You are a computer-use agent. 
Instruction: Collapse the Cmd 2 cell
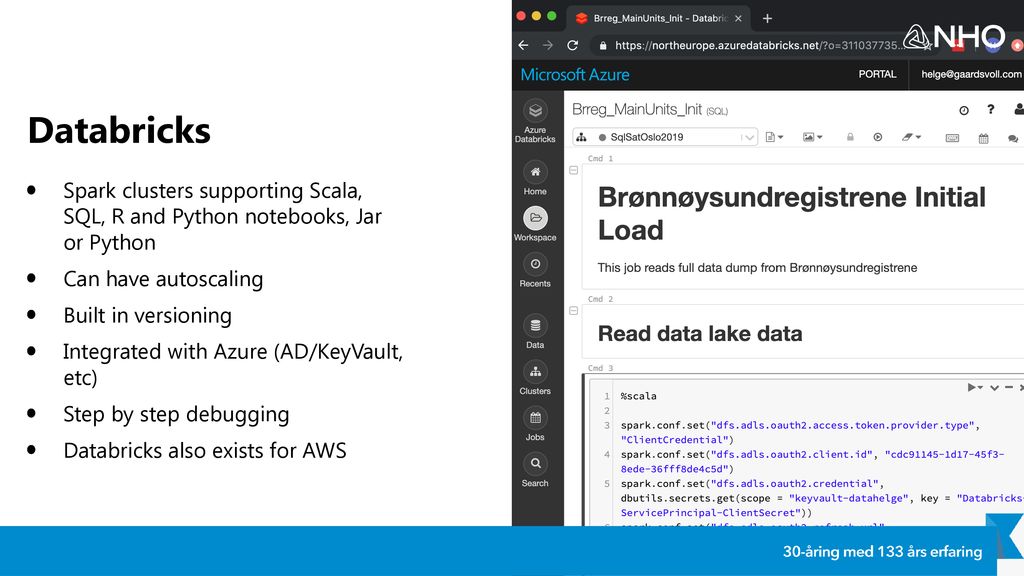573,311
